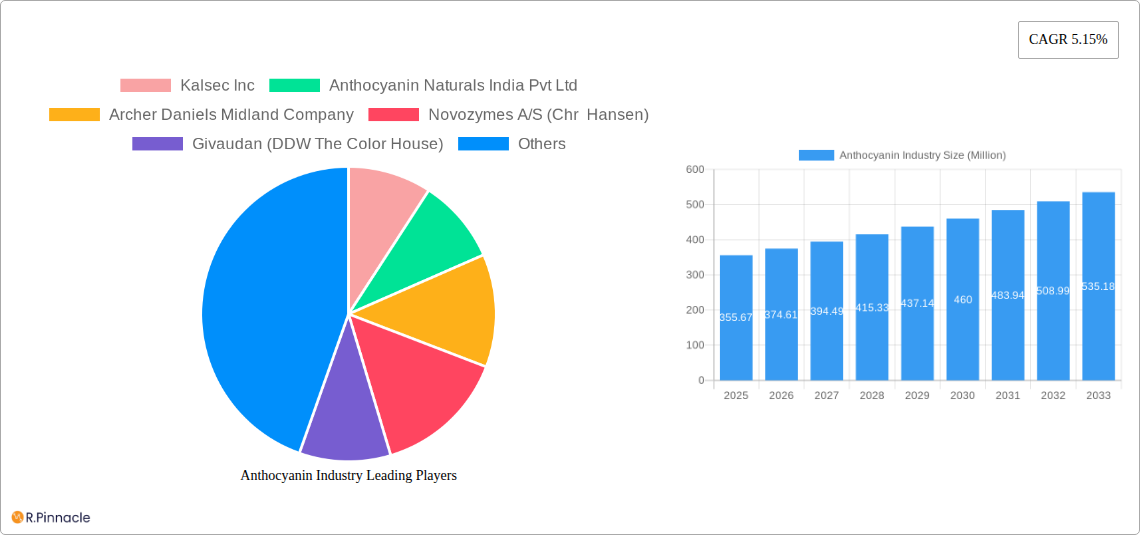This screenshot has width=1140, height=535.
Task: Click the 2025 bar showing 355.67
Action: pos(736,318)
